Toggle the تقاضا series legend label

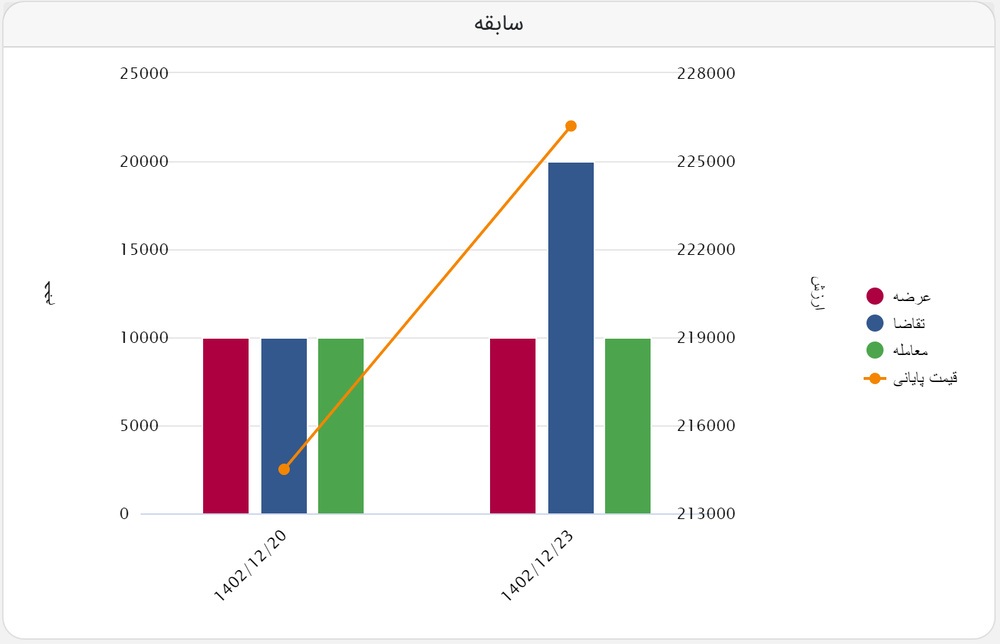[909, 323]
